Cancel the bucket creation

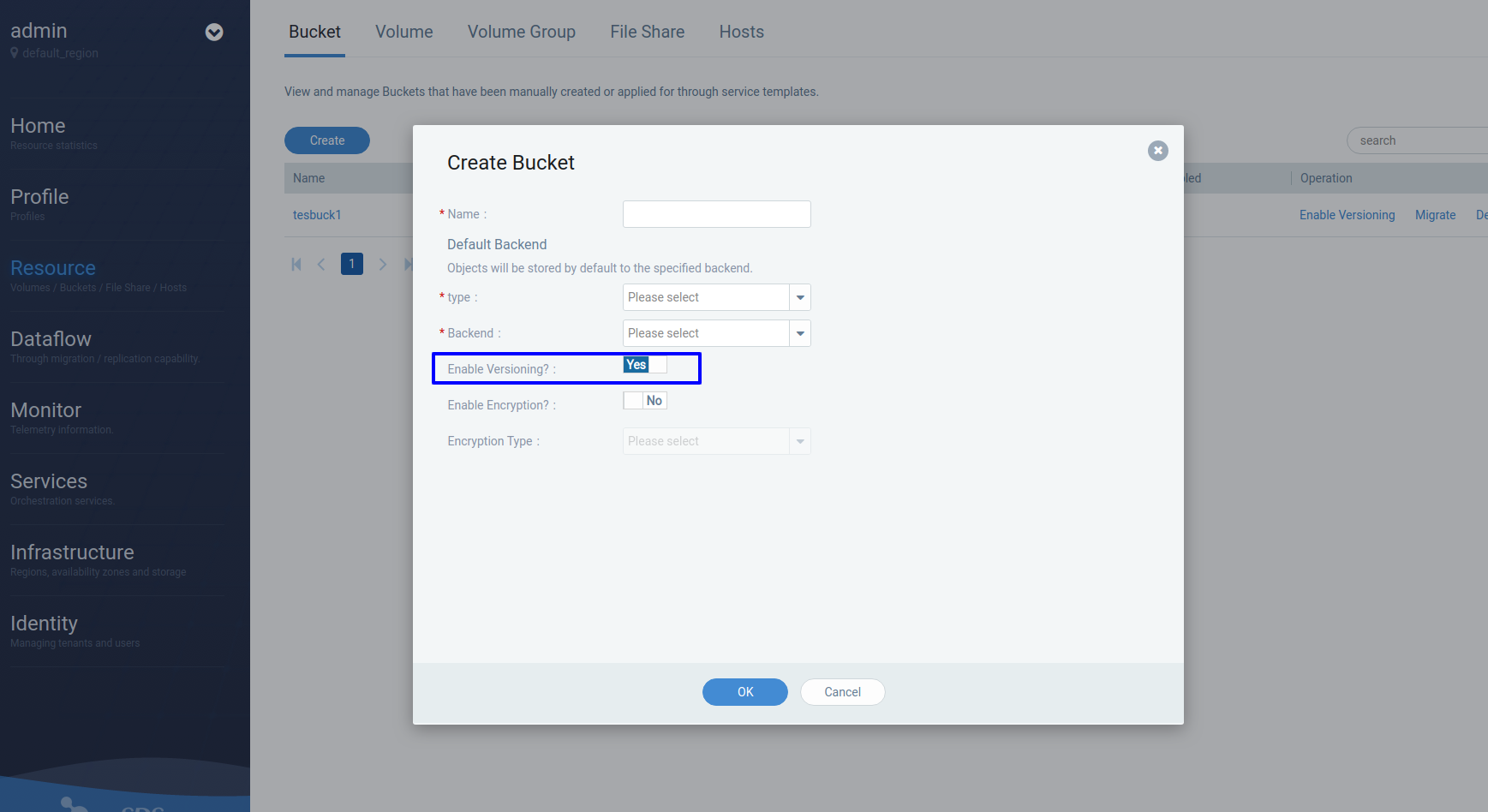pos(842,692)
